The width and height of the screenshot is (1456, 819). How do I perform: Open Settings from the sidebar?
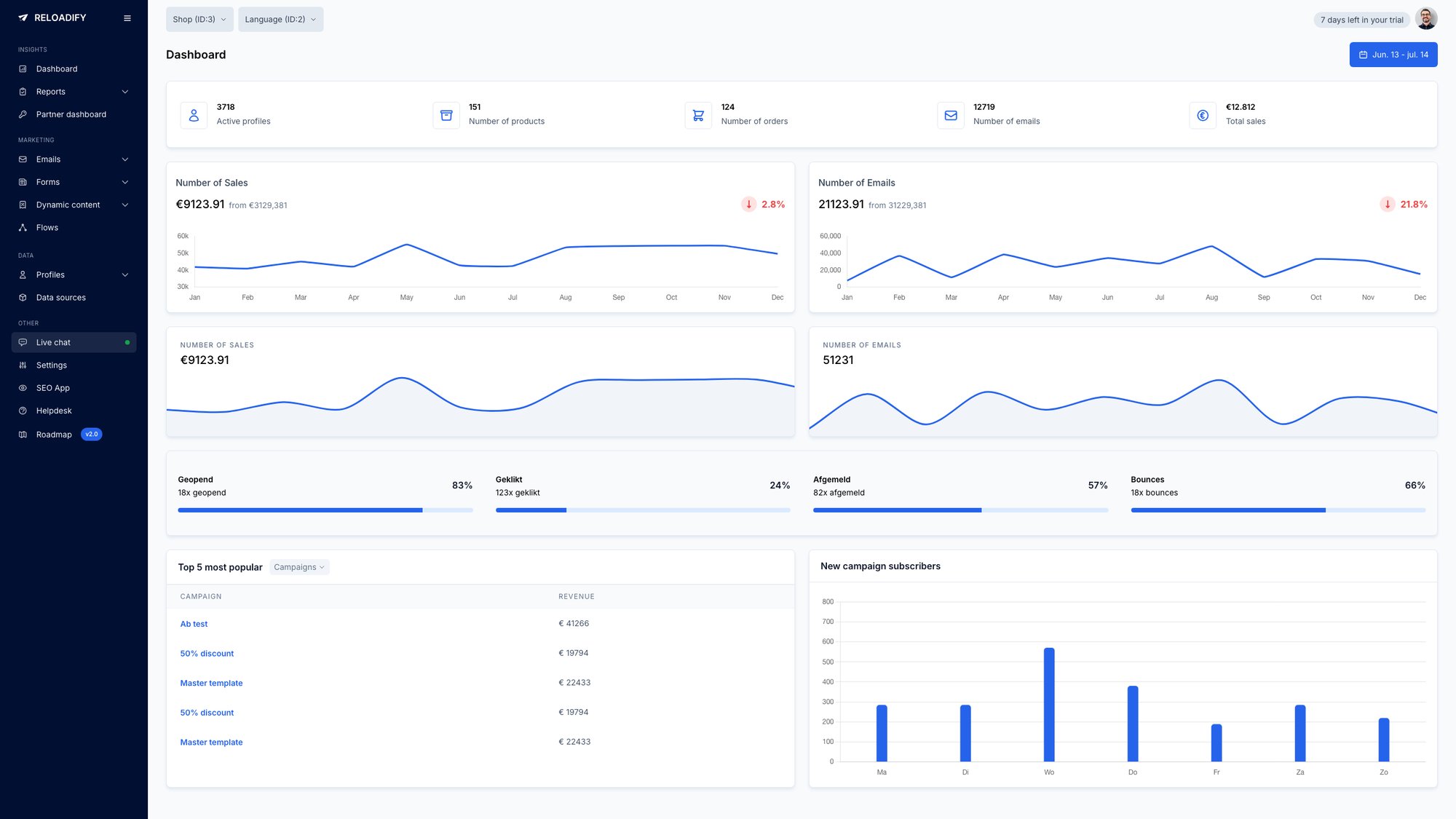coord(51,365)
